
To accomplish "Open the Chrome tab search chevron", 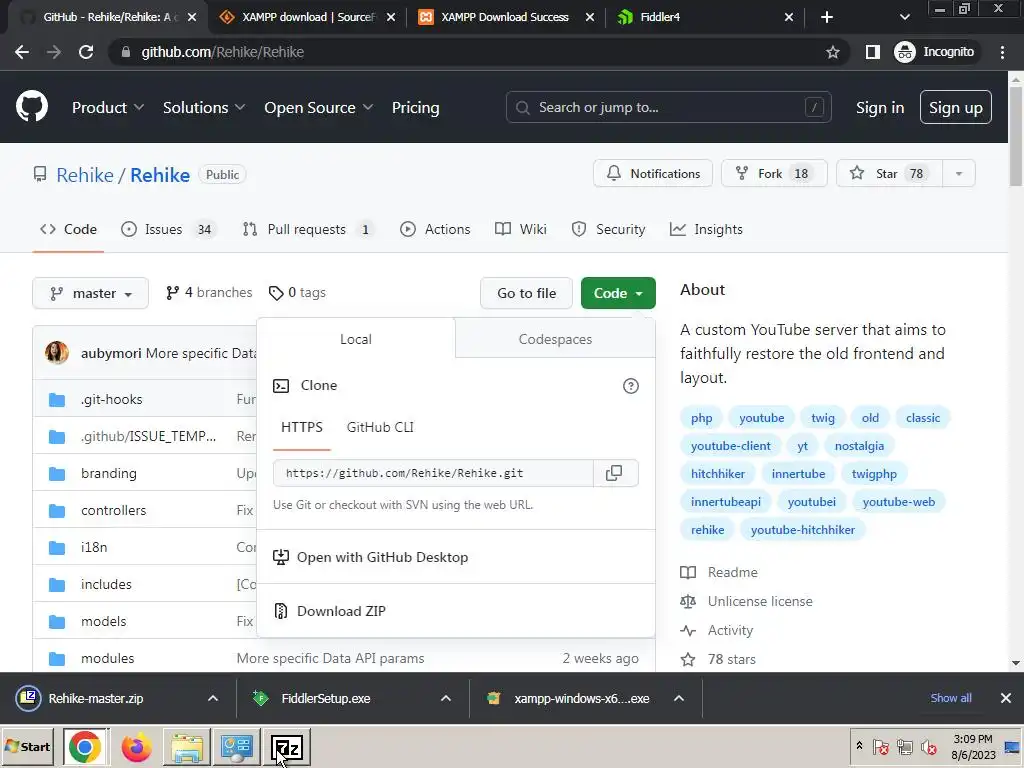I will [x=904, y=17].
